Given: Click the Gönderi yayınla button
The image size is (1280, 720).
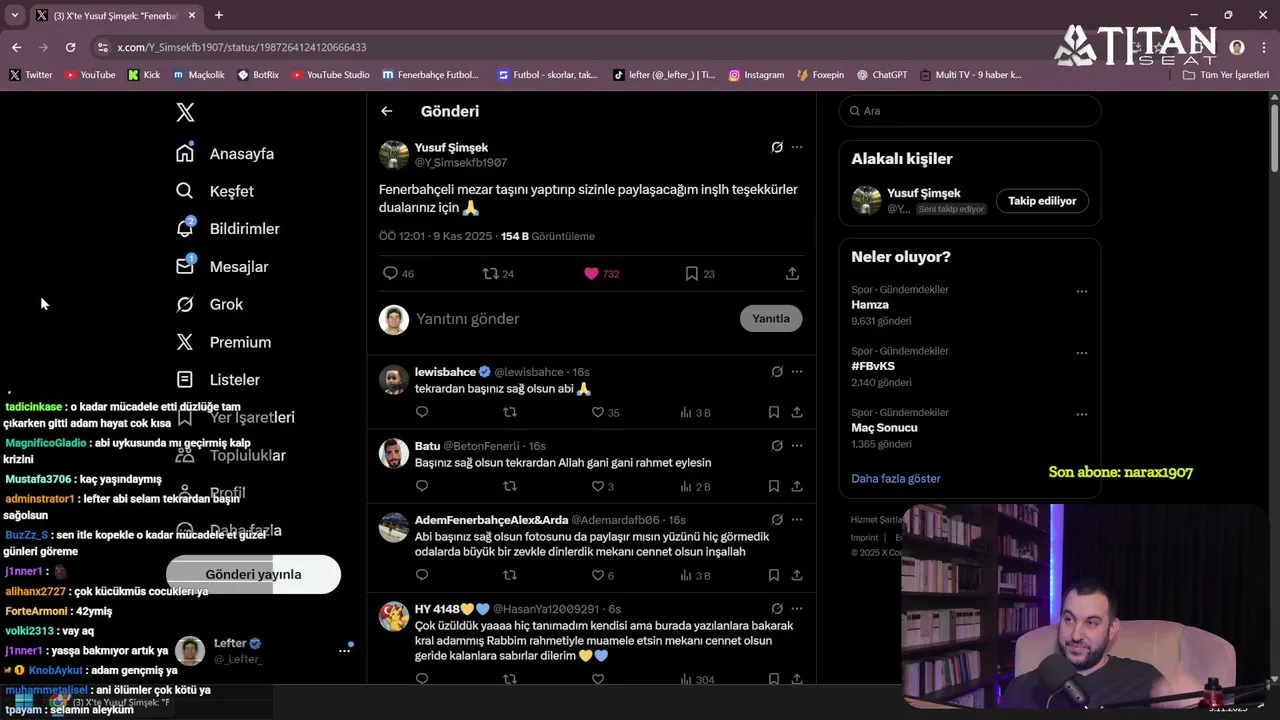Looking at the screenshot, I should click(253, 575).
